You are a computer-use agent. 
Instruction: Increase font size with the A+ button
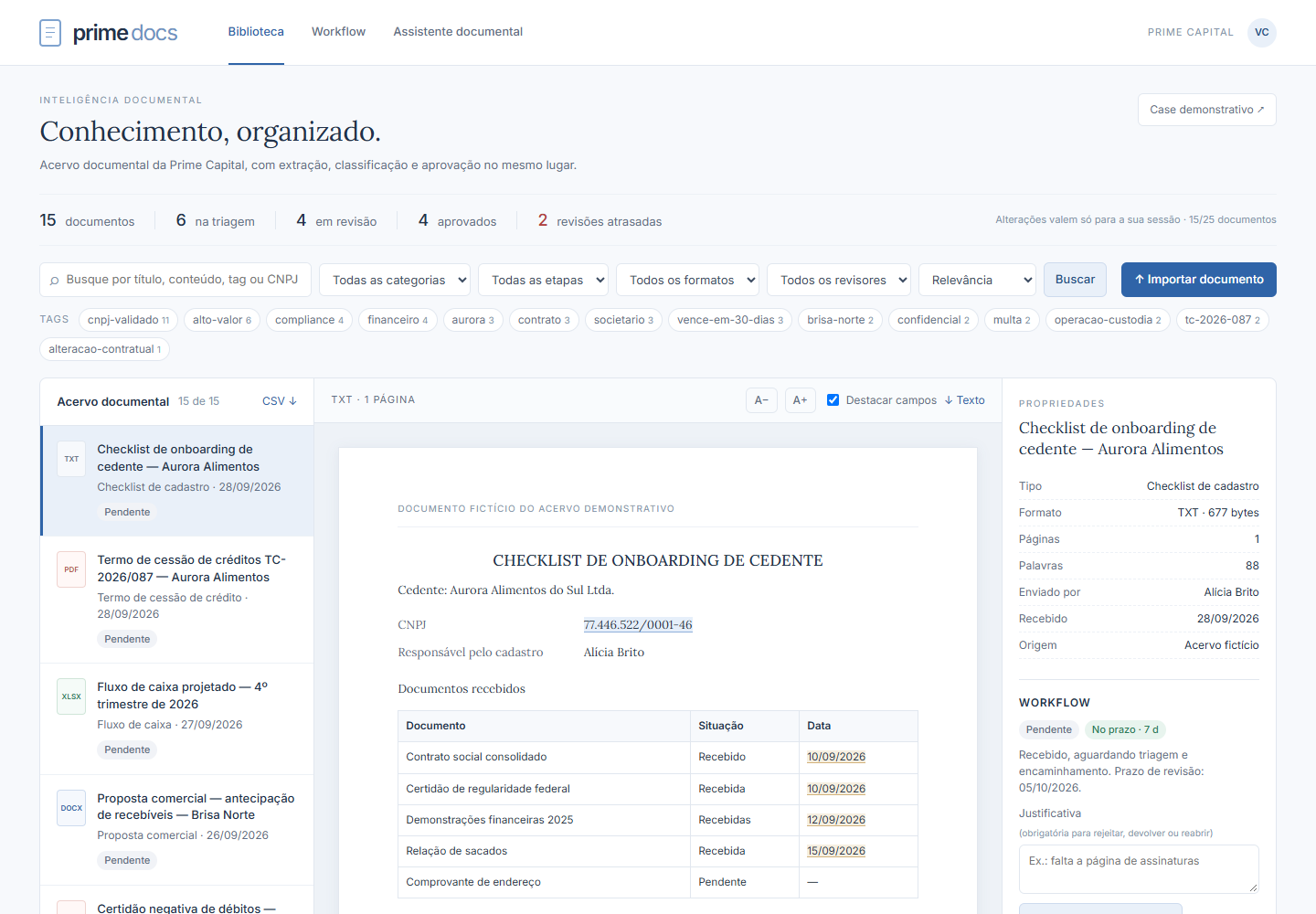pos(801,400)
